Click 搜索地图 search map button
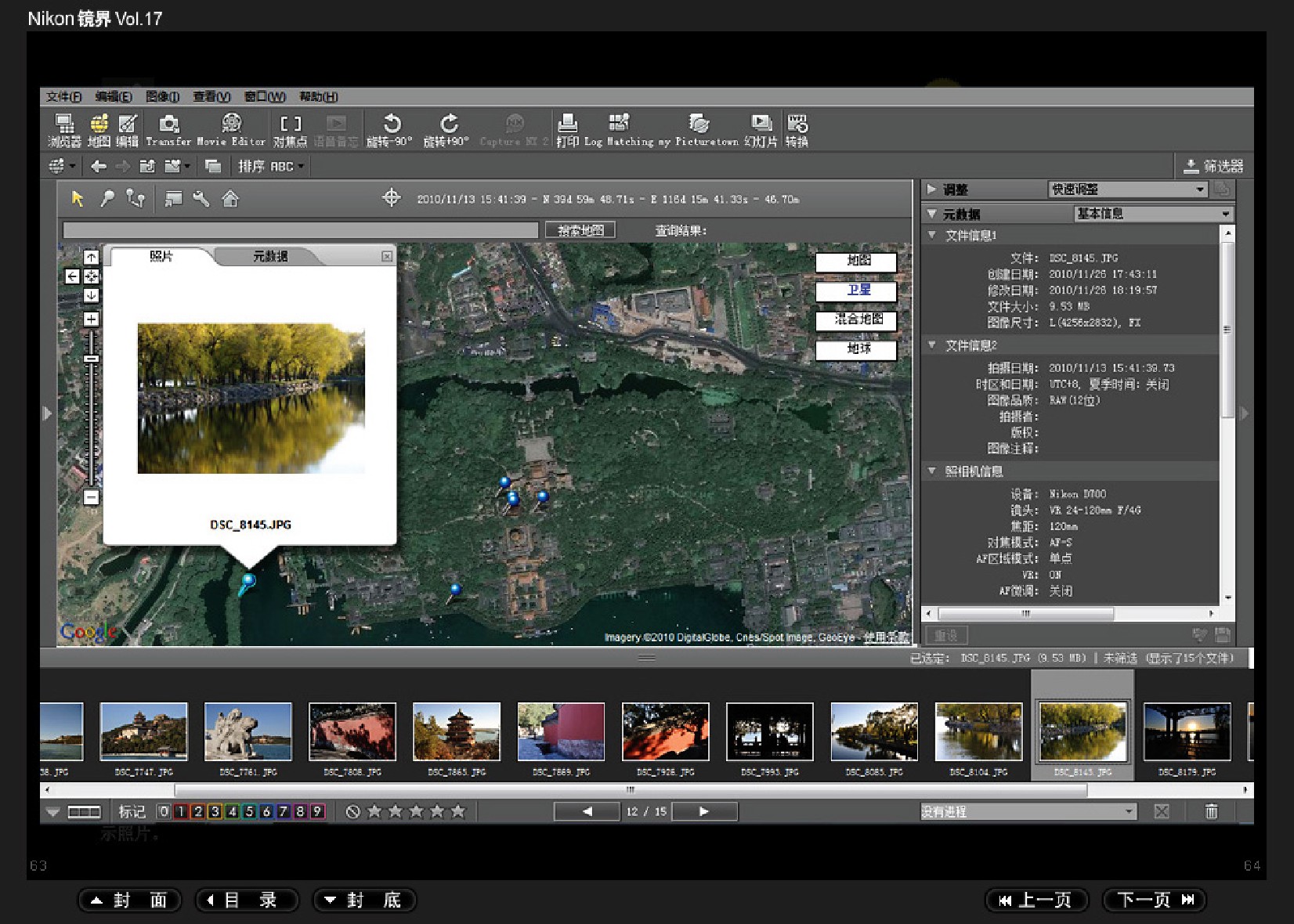1294x924 pixels. (580, 230)
